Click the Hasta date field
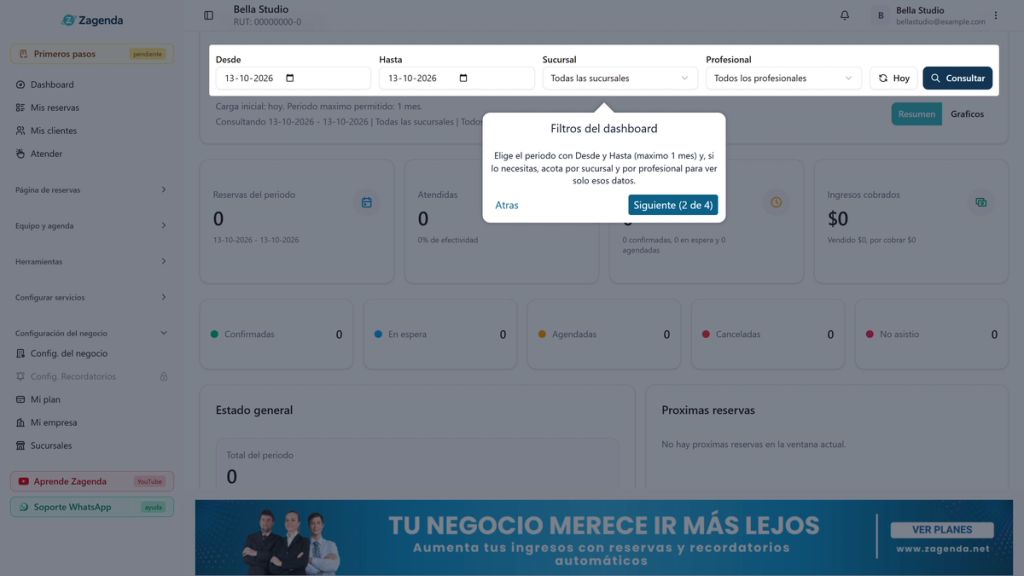The height and width of the screenshot is (576, 1024). click(x=456, y=78)
